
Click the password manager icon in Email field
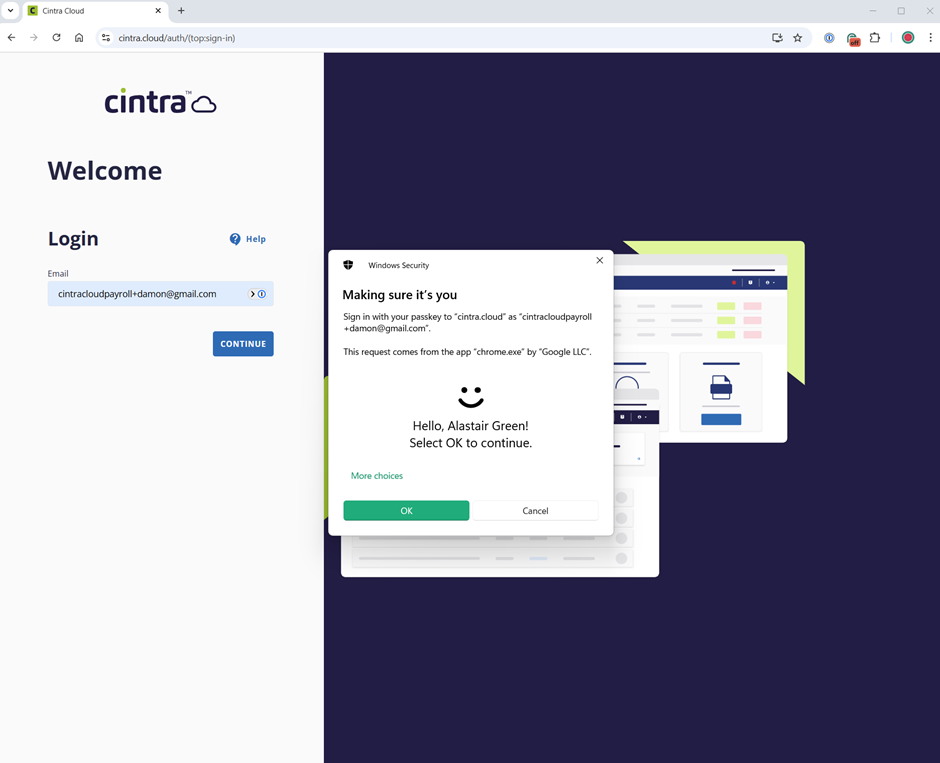point(262,294)
